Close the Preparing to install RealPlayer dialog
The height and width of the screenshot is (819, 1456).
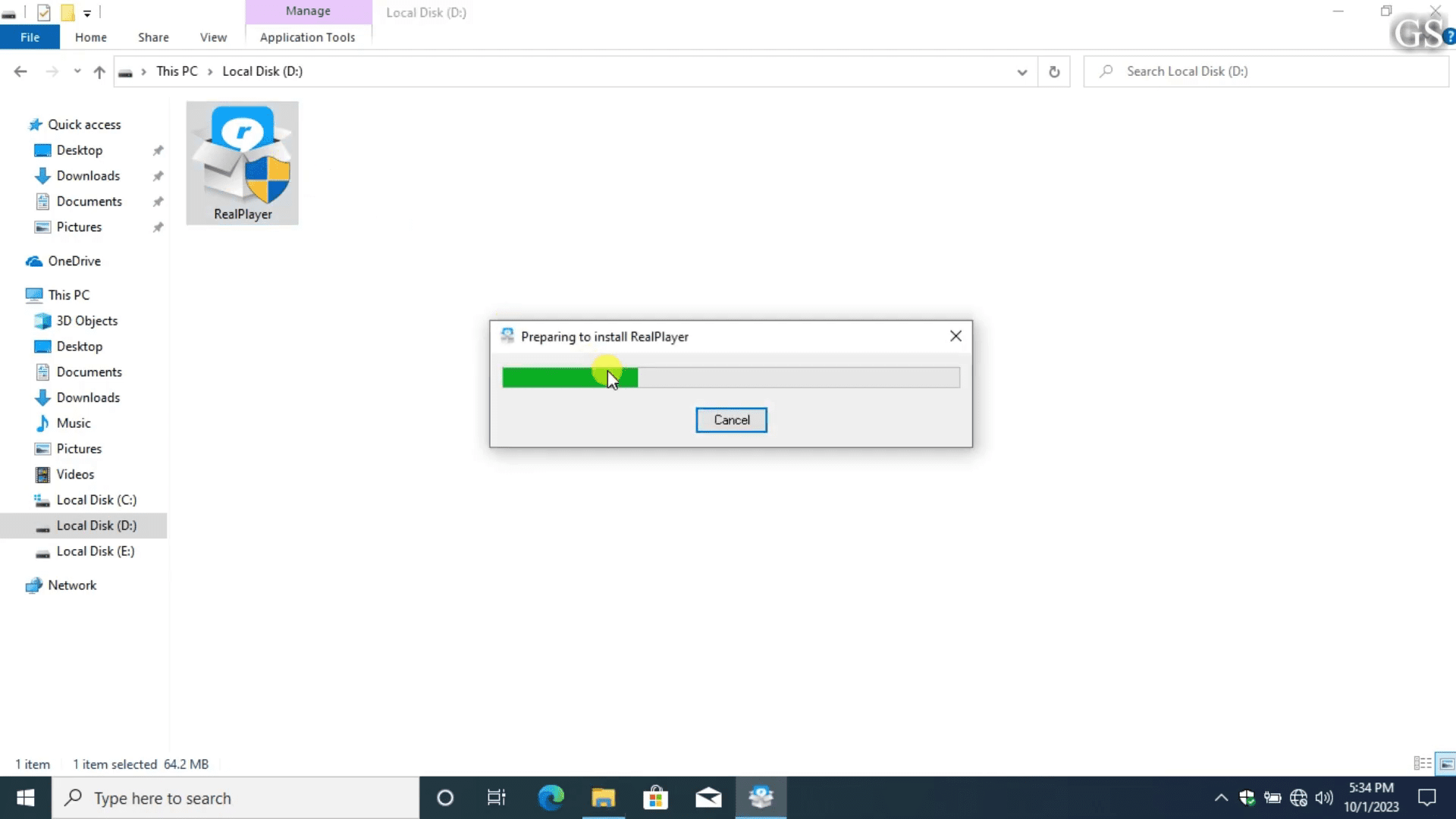pos(955,336)
